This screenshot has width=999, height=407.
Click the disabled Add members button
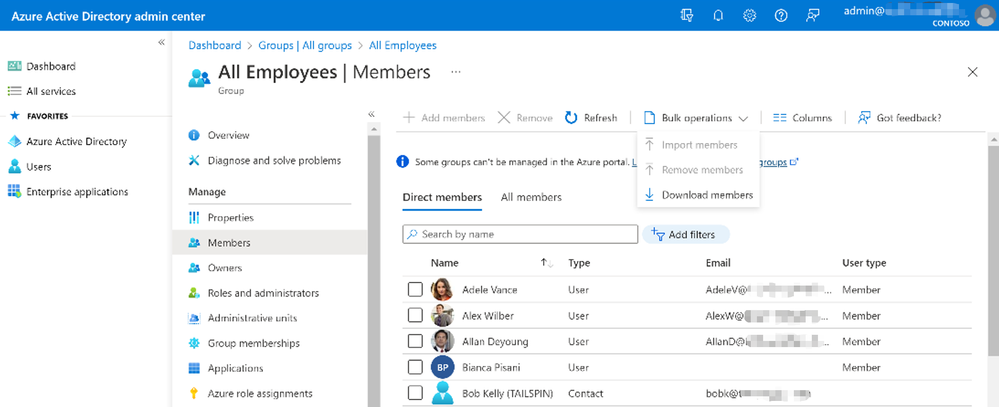coord(444,118)
